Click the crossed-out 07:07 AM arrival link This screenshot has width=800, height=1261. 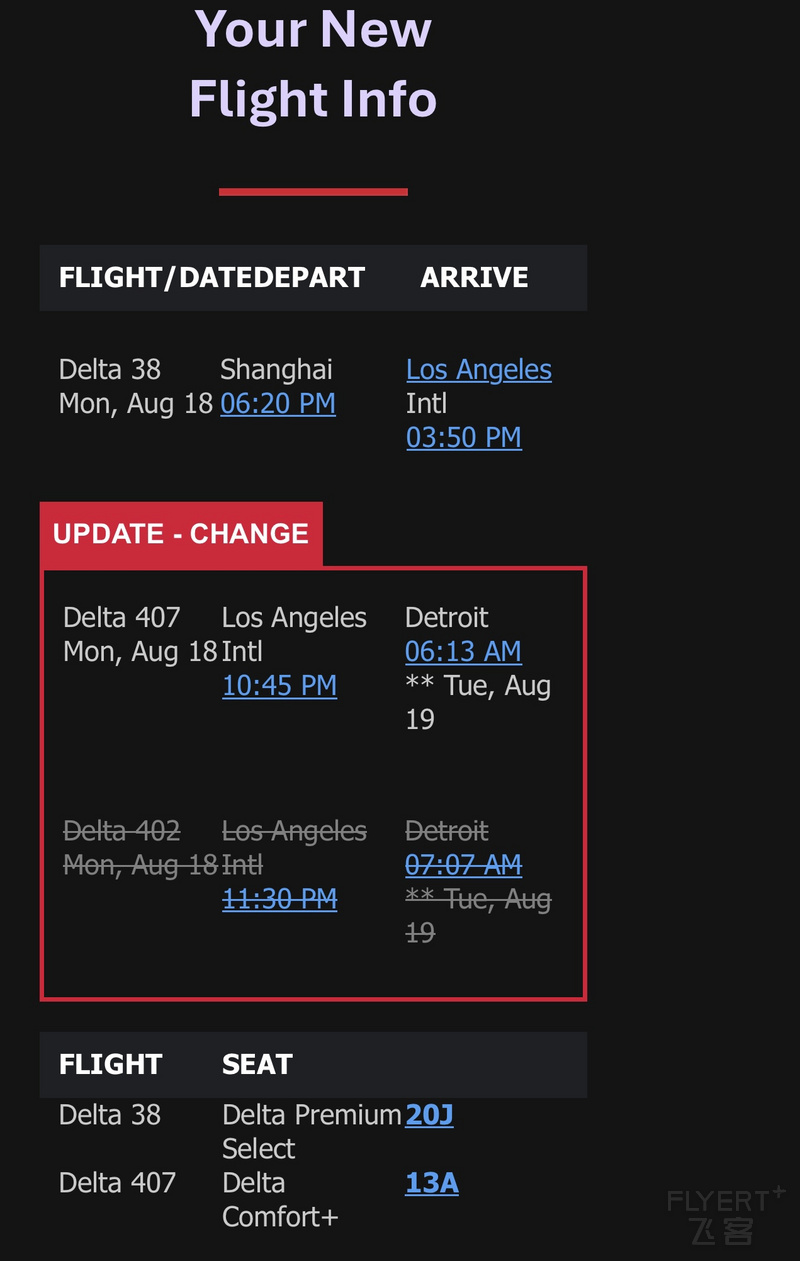pos(463,865)
